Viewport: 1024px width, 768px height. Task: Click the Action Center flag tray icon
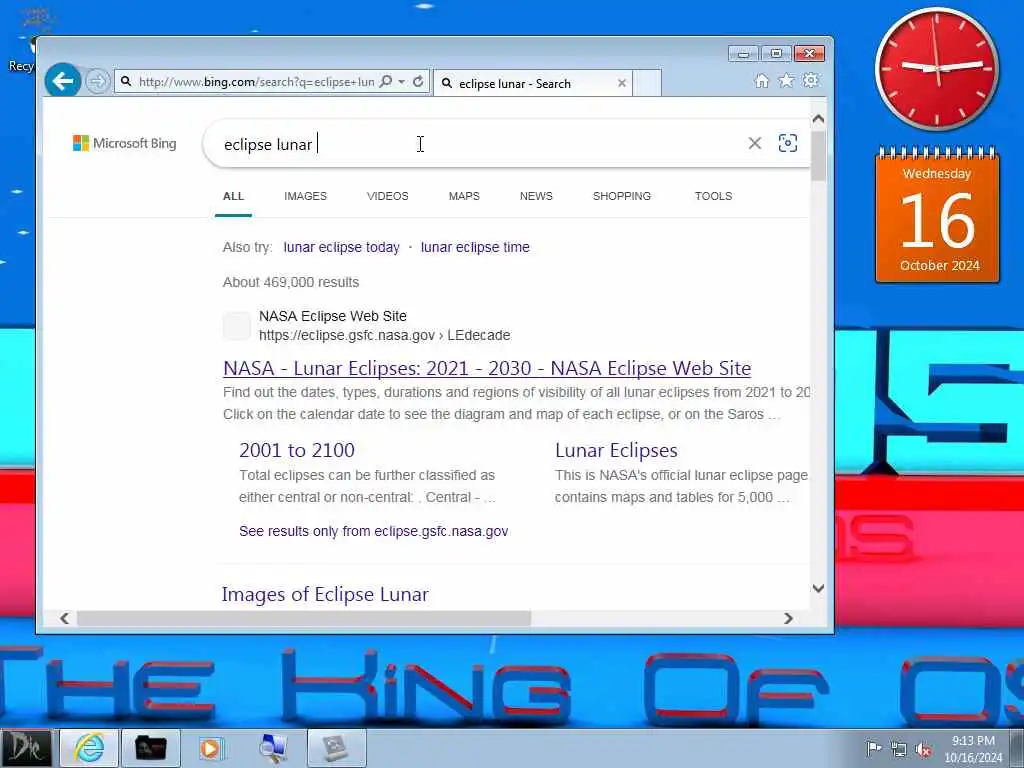click(874, 749)
